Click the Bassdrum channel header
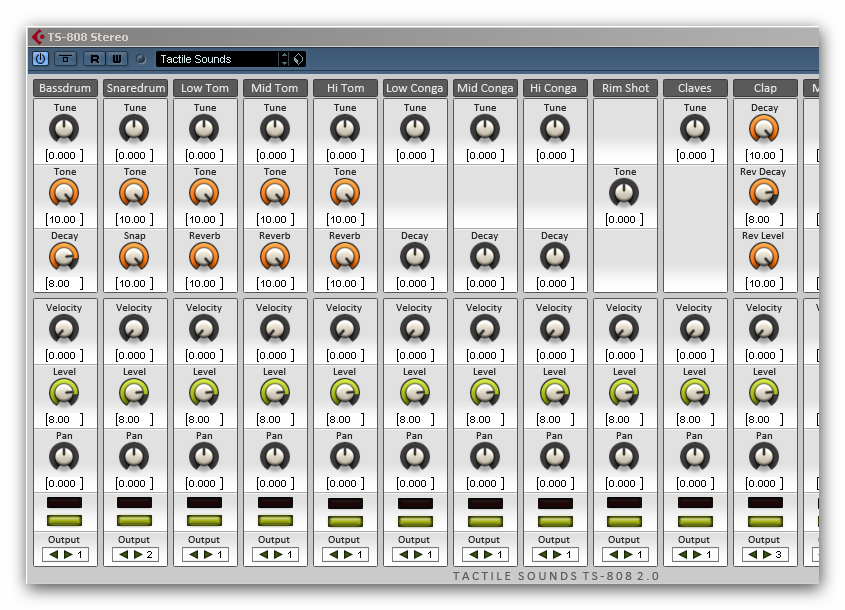 click(65, 88)
